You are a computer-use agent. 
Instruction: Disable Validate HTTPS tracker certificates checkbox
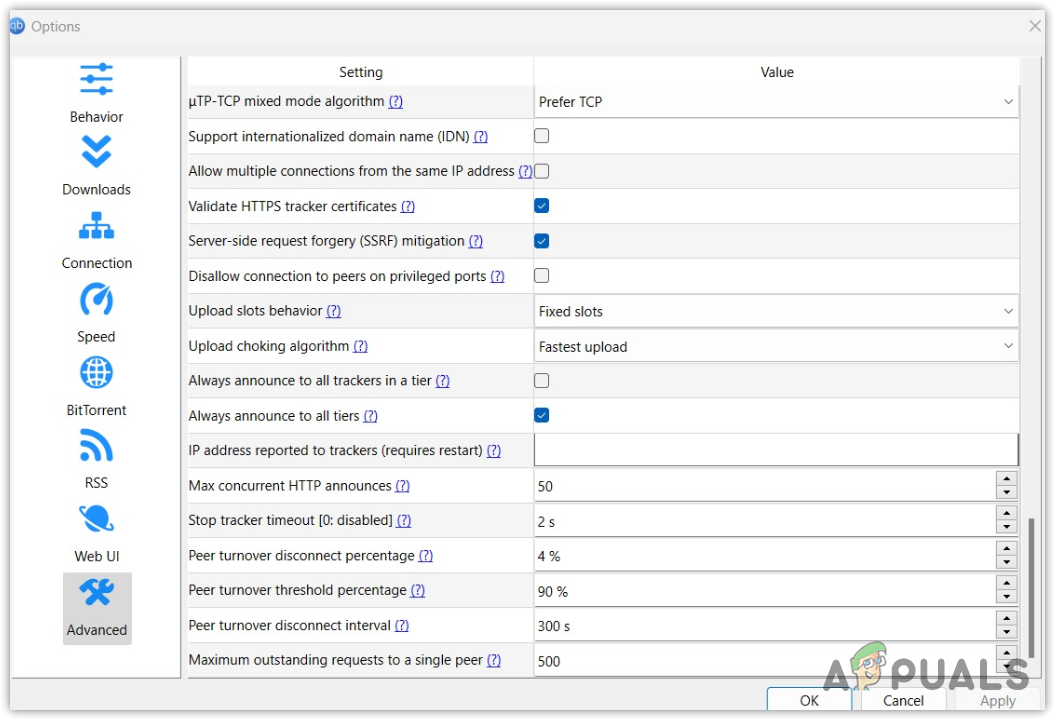[541, 206]
